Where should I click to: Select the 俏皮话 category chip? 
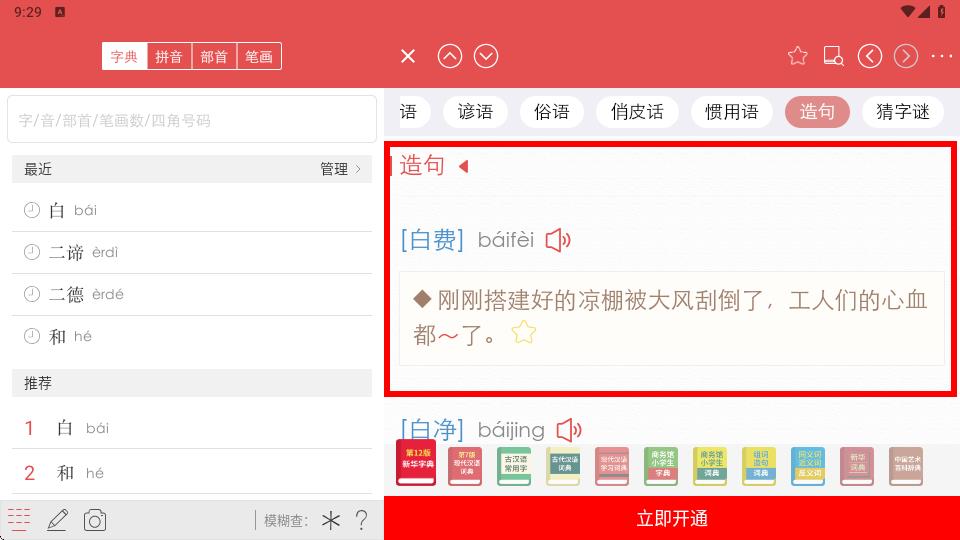coord(637,112)
